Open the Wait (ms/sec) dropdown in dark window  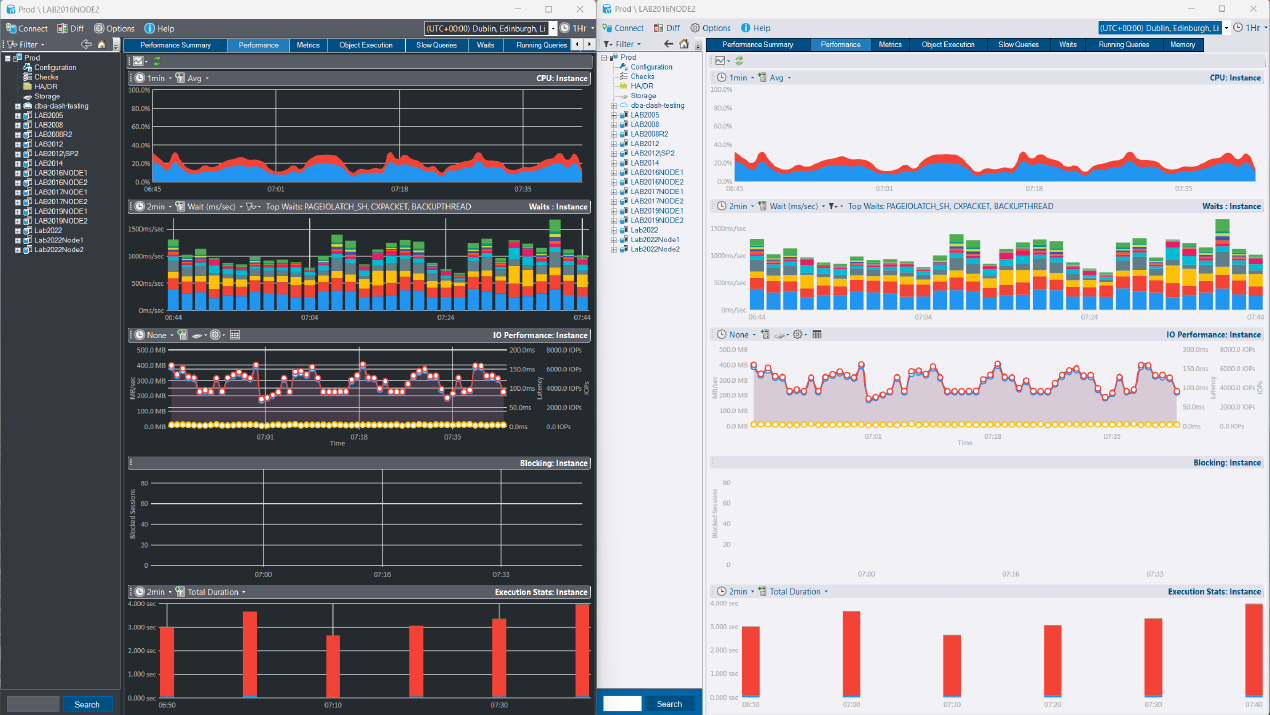tap(208, 207)
